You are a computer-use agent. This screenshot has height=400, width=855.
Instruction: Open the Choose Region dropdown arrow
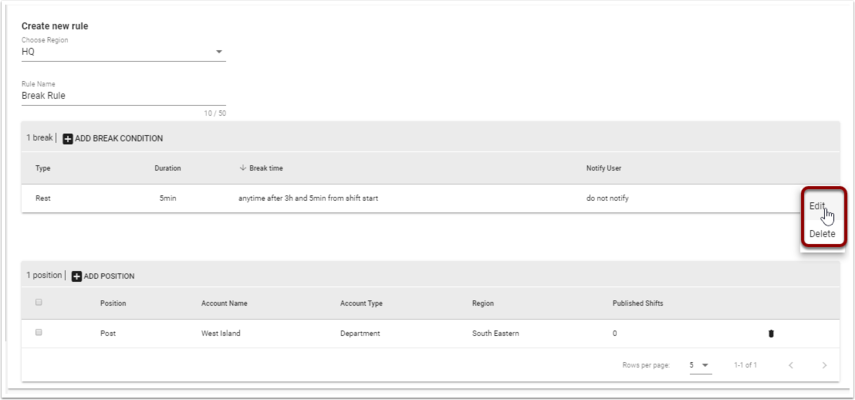(219, 52)
